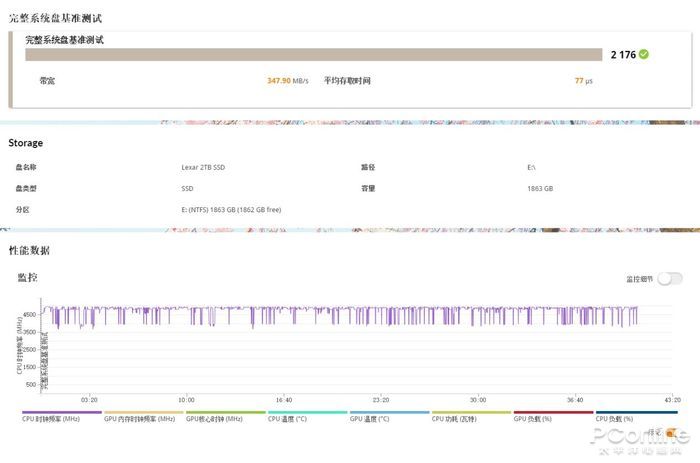700x463 pixels.
Task: Click the 16:40 marker on the time axis
Action: pyautogui.click(x=284, y=400)
